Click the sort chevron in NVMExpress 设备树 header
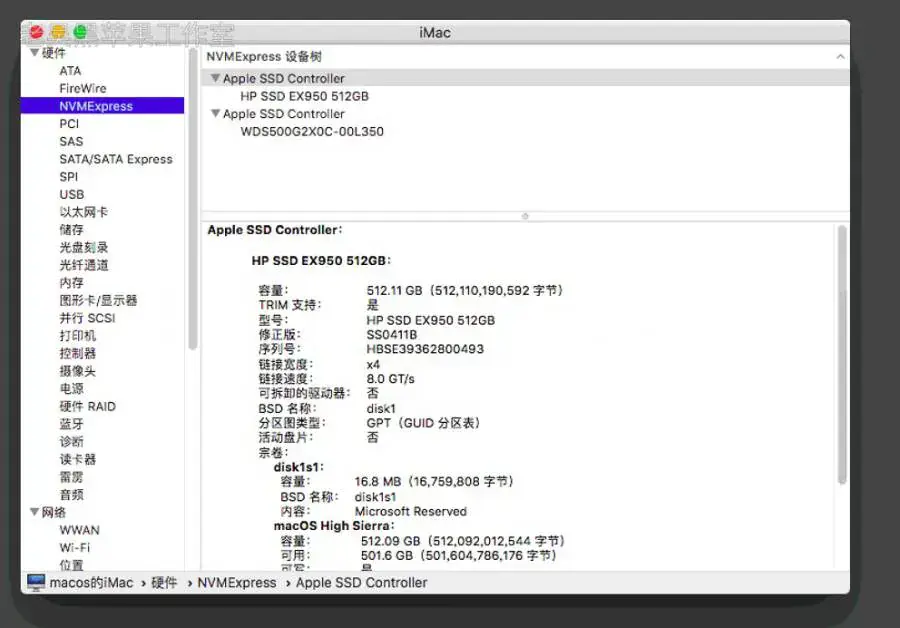 coord(840,56)
